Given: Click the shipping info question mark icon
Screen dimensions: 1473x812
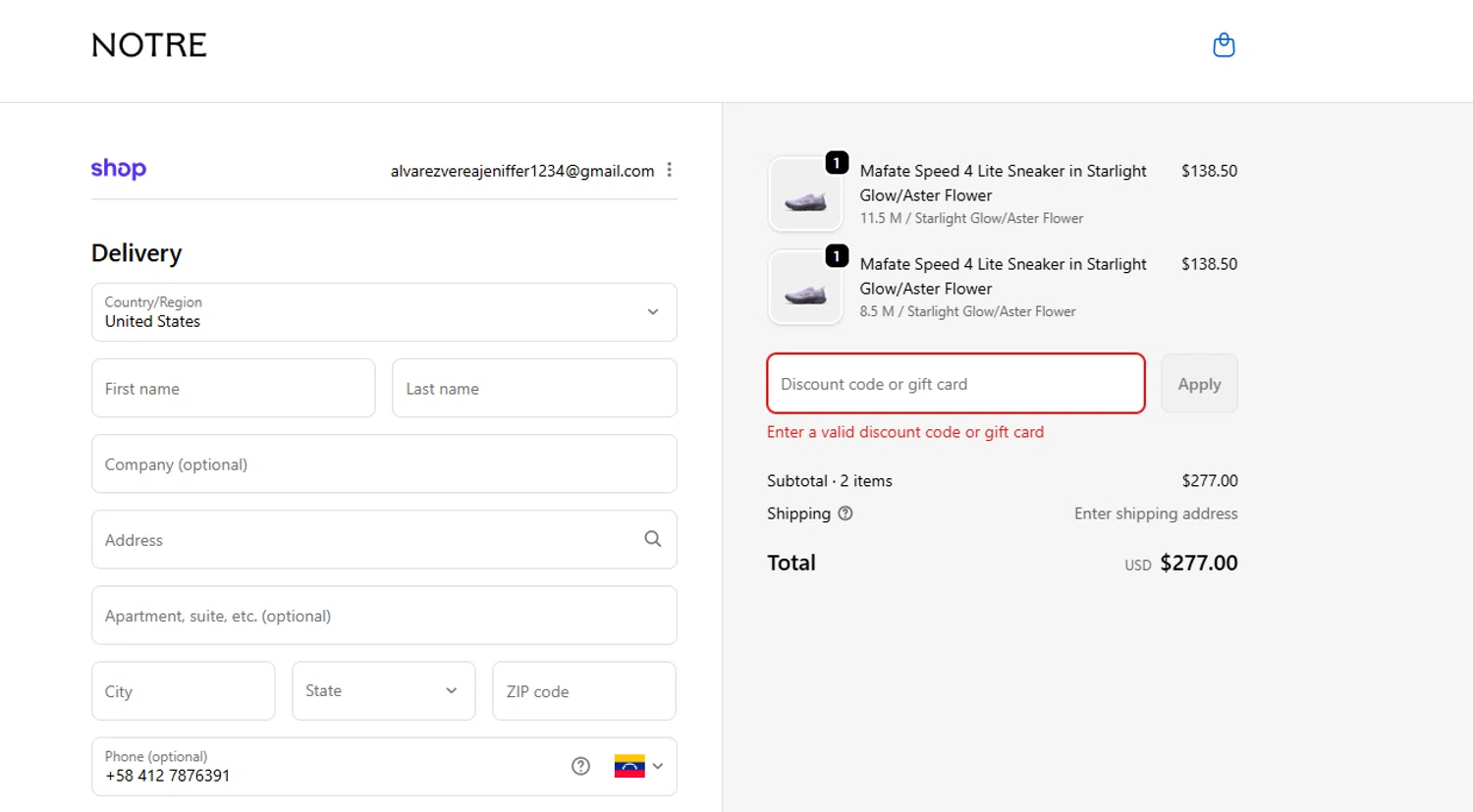Looking at the screenshot, I should (x=846, y=514).
